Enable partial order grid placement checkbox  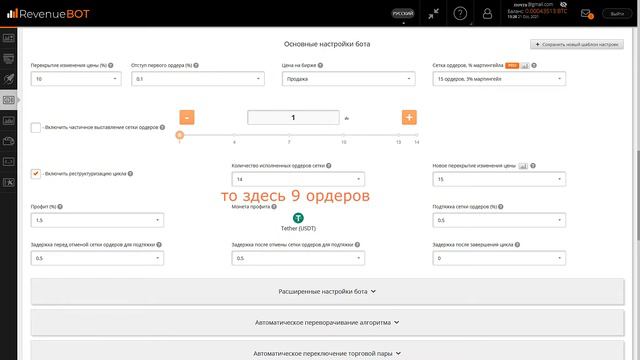point(36,127)
